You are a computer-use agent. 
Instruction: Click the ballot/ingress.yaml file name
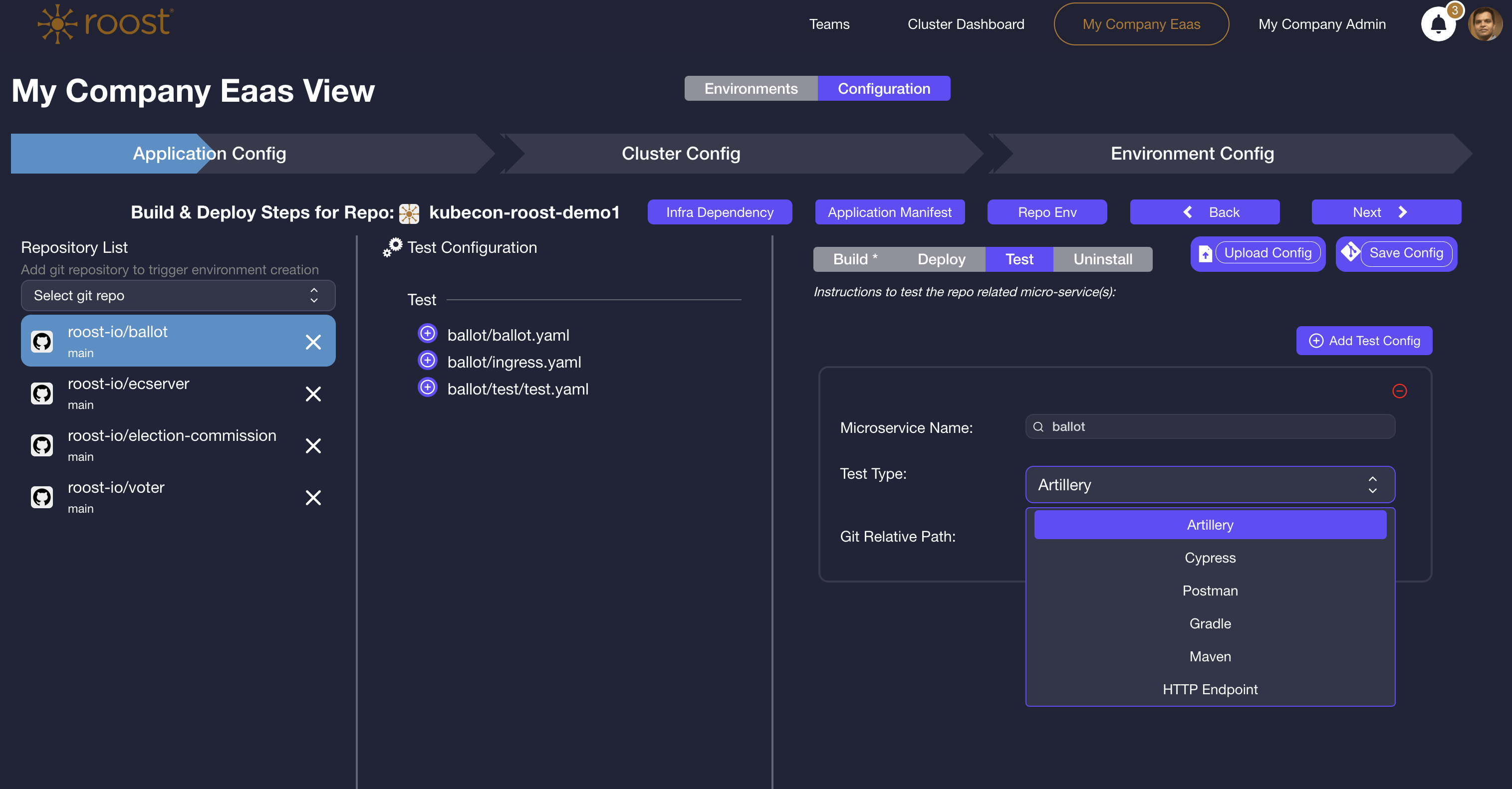(514, 362)
